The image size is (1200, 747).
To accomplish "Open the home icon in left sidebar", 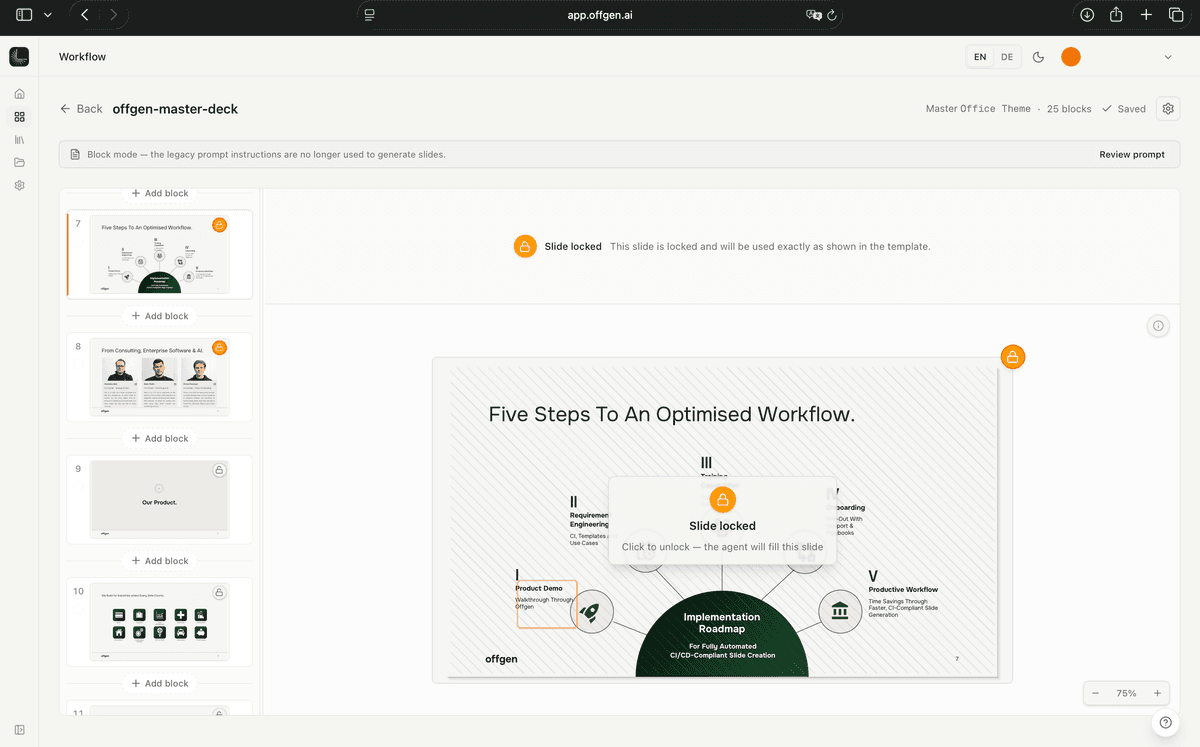I will tap(19, 94).
